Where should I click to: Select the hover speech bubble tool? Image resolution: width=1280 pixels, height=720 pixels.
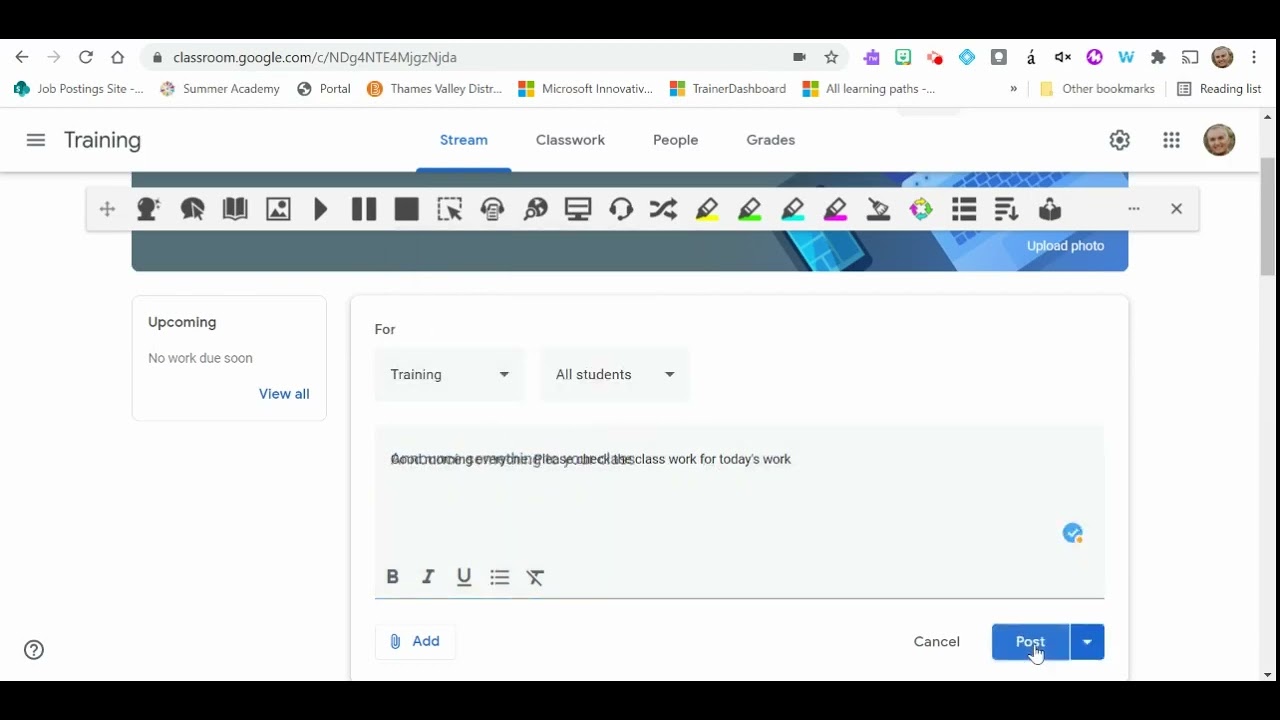(x=192, y=209)
